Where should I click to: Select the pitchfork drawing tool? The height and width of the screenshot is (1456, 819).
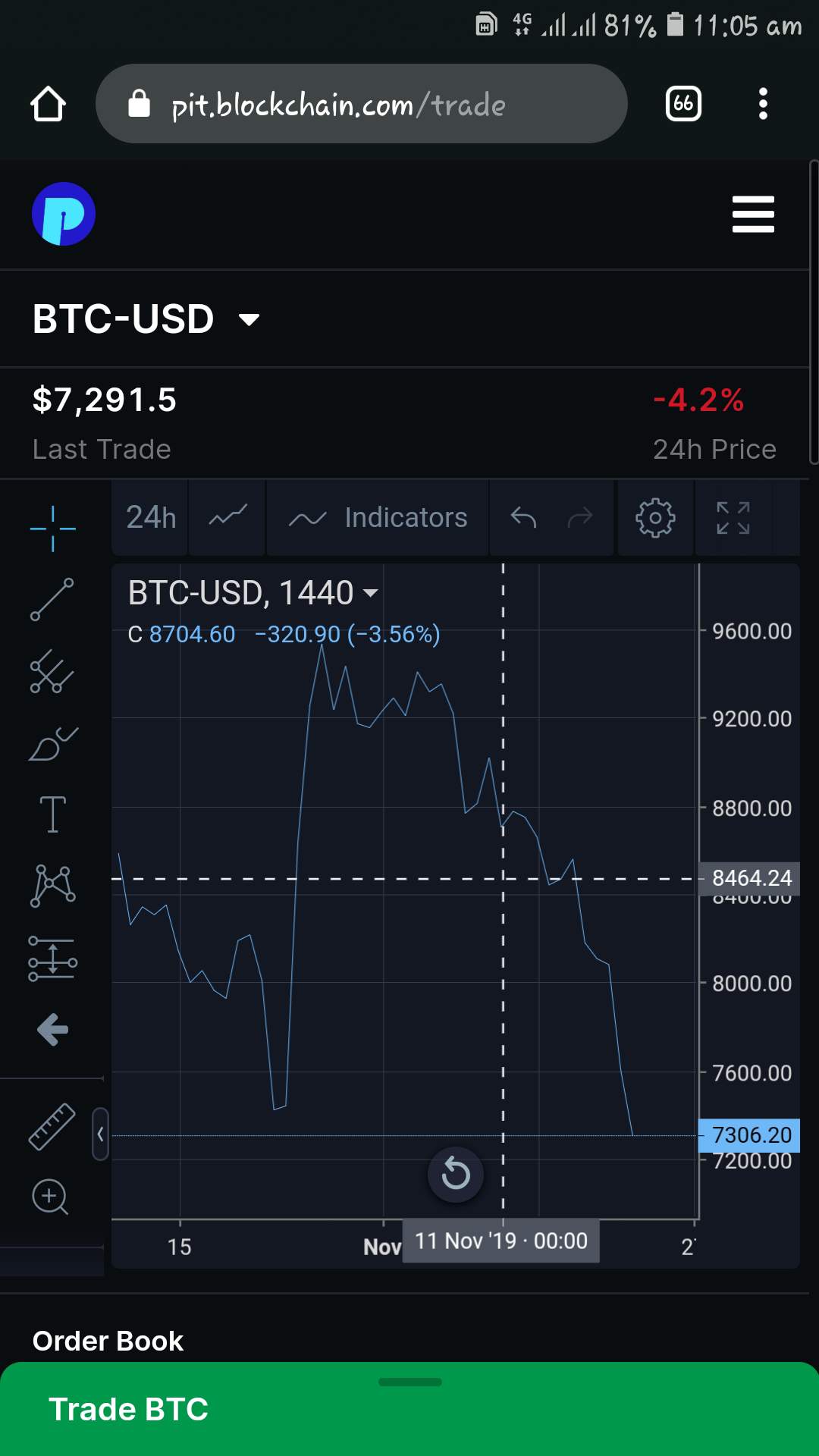52,672
